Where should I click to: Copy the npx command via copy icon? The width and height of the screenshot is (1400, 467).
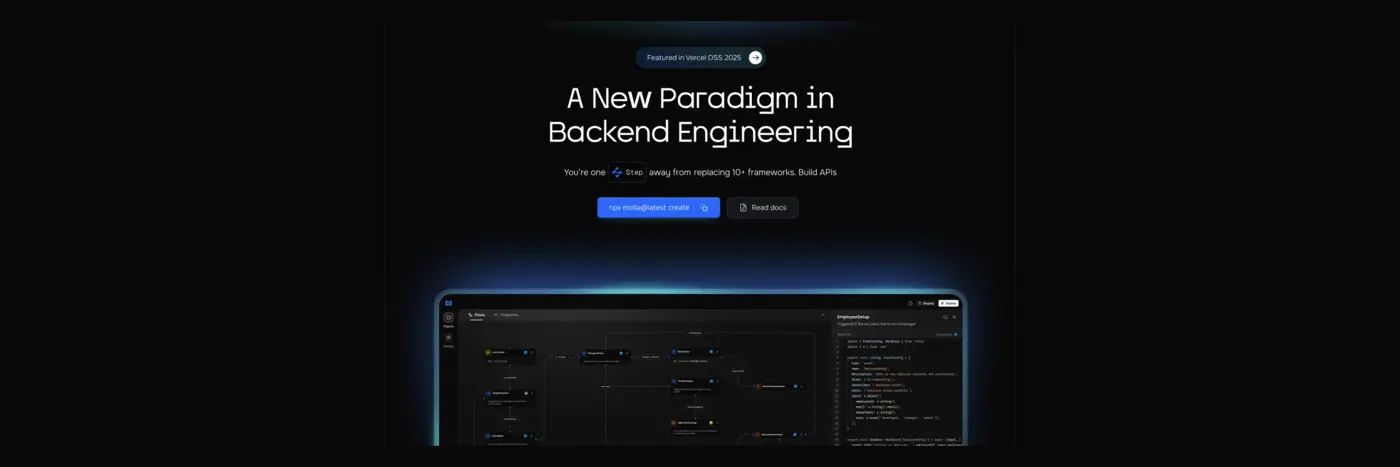pyautogui.click(x=704, y=208)
